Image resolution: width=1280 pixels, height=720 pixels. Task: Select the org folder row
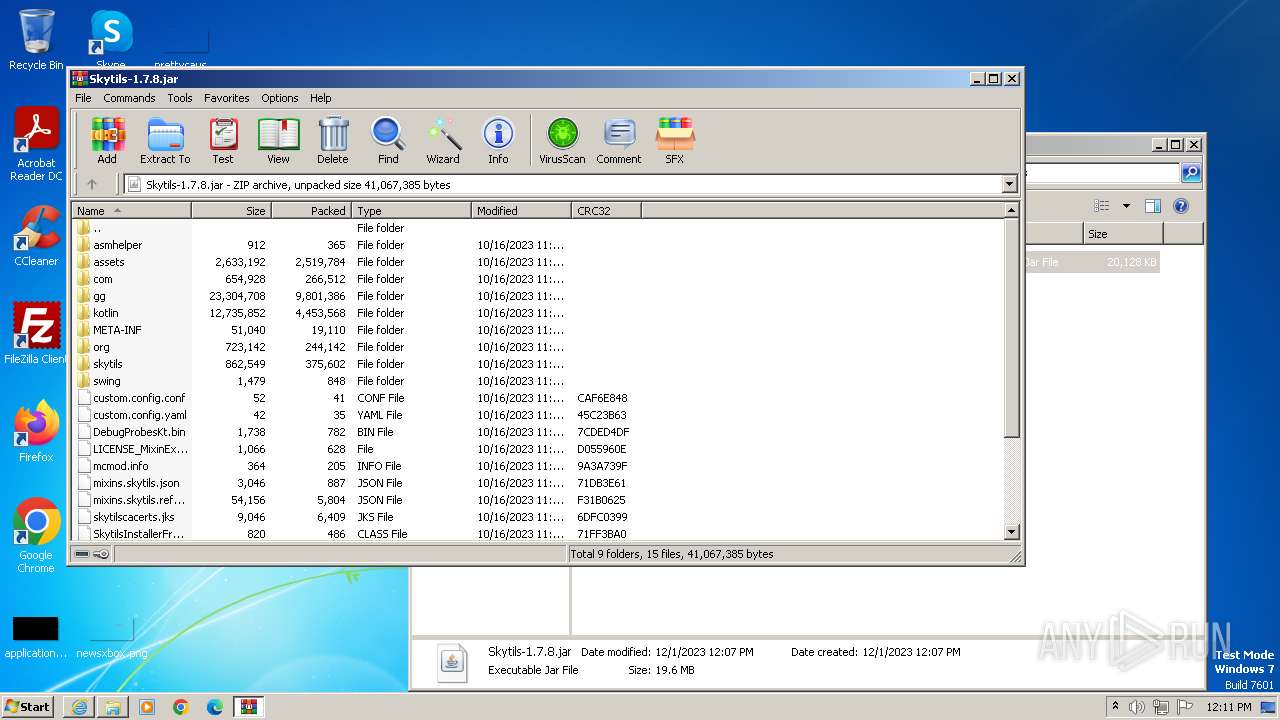pyautogui.click(x=538, y=347)
